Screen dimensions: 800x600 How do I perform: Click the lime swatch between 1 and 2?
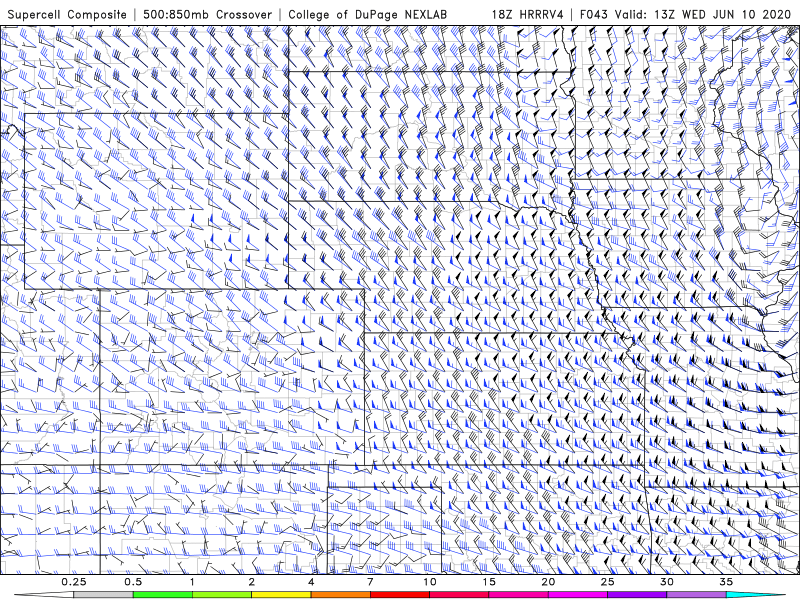pyautogui.click(x=222, y=595)
